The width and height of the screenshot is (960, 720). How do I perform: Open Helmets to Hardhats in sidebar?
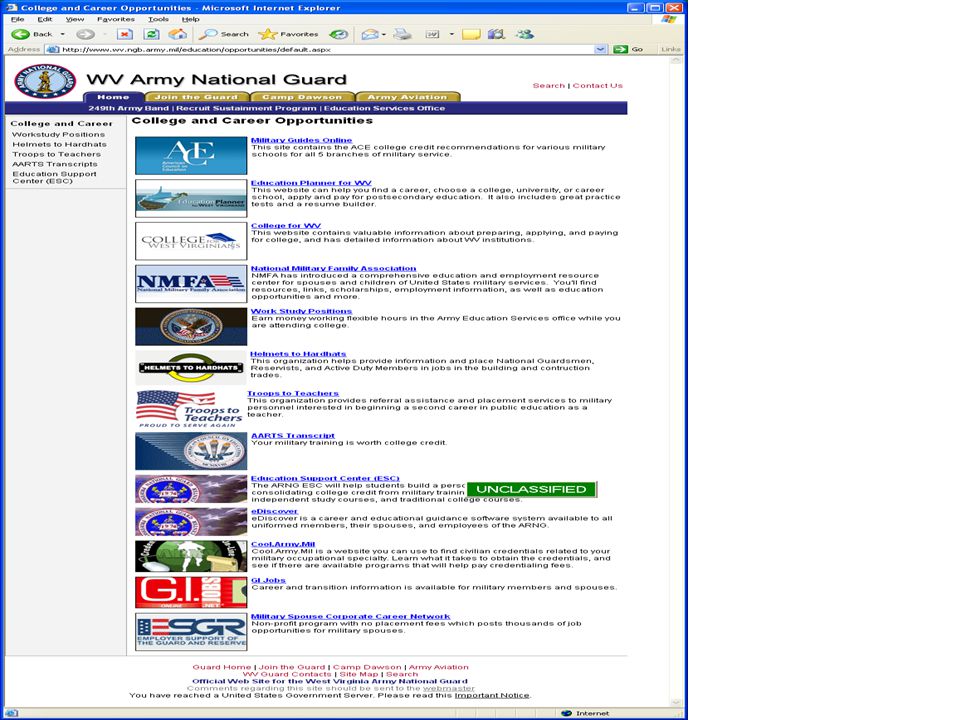(x=59, y=144)
